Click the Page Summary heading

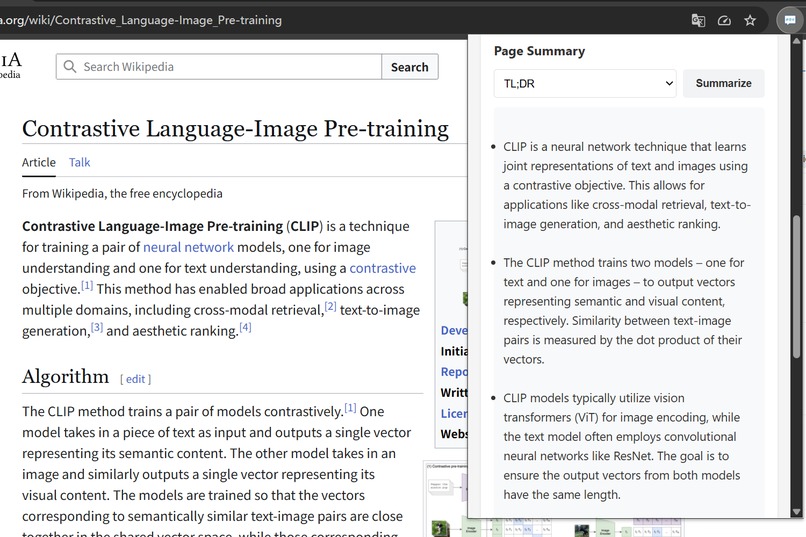click(x=539, y=51)
